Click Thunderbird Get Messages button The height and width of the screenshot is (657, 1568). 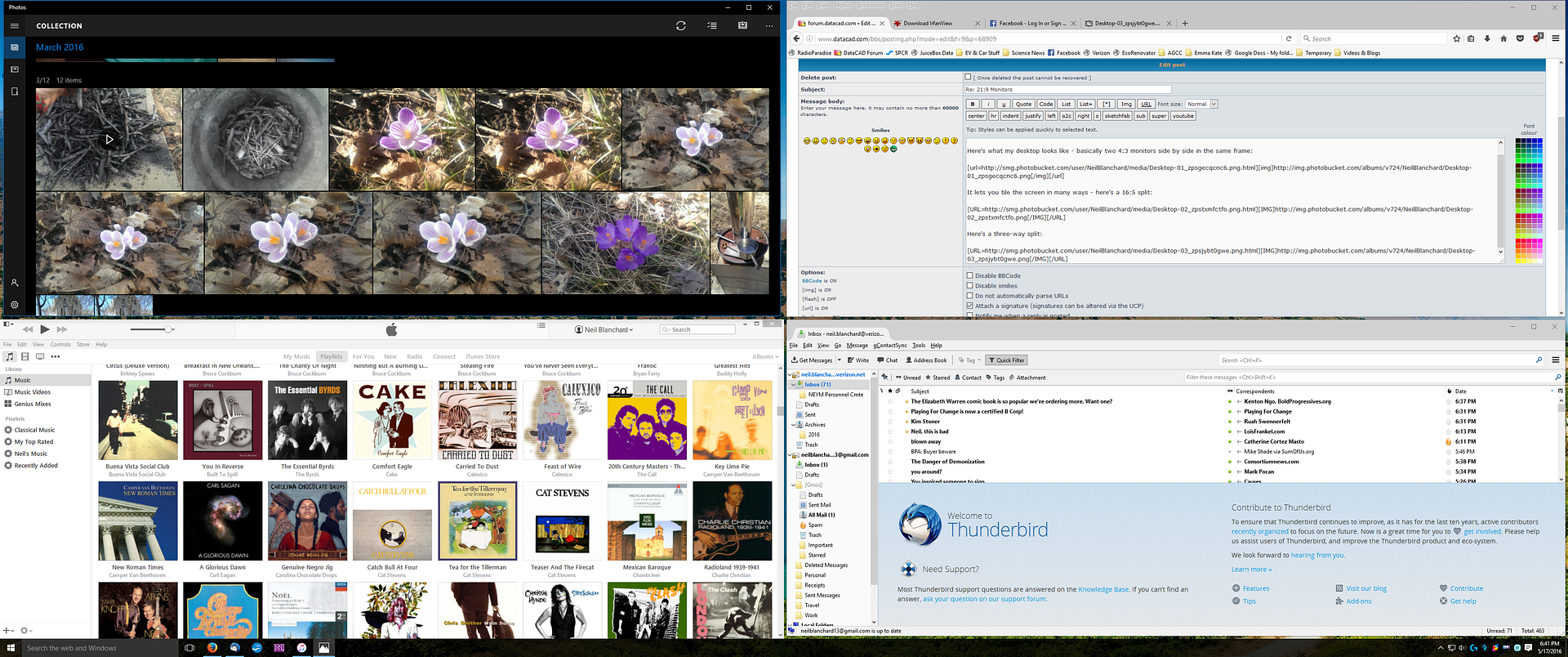coord(812,360)
